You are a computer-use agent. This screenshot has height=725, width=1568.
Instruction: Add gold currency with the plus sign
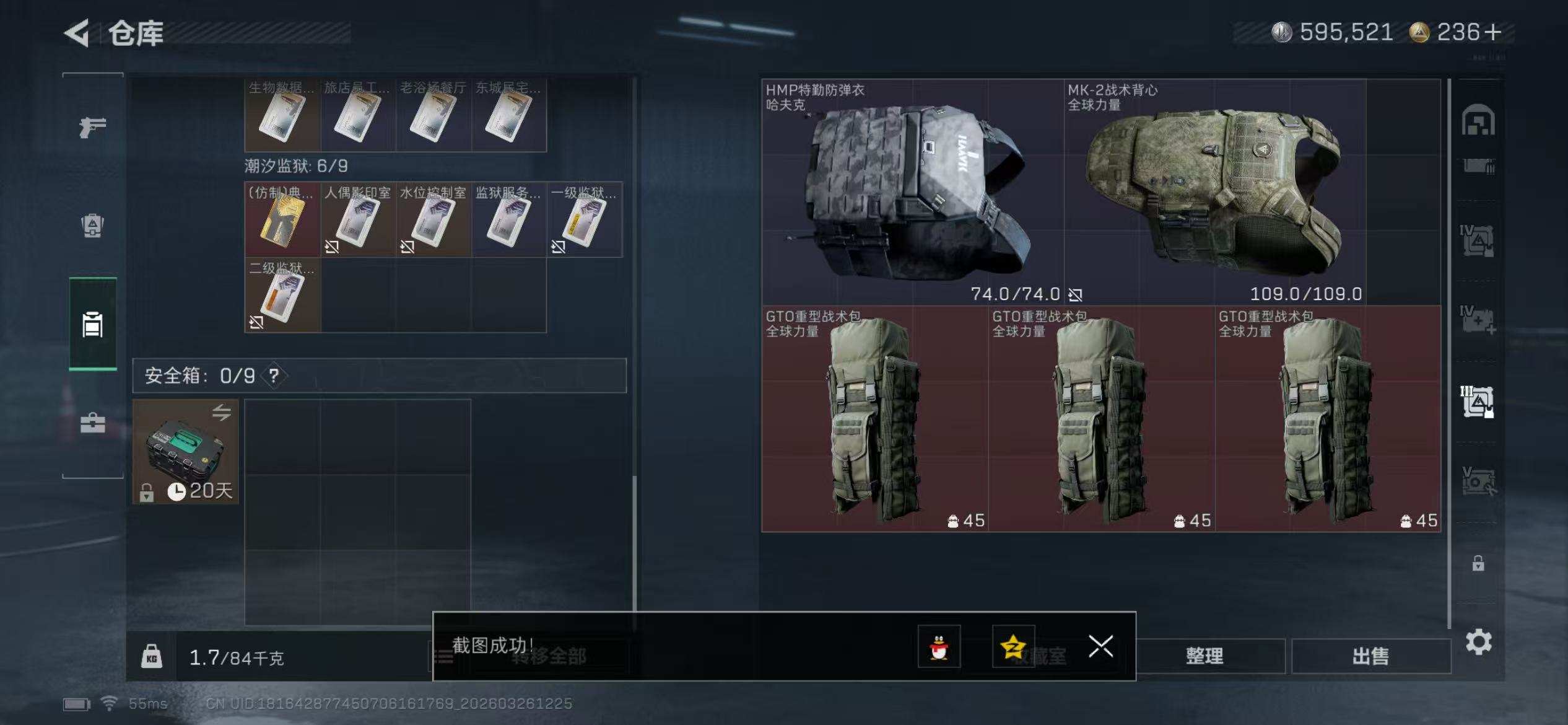click(x=1492, y=32)
